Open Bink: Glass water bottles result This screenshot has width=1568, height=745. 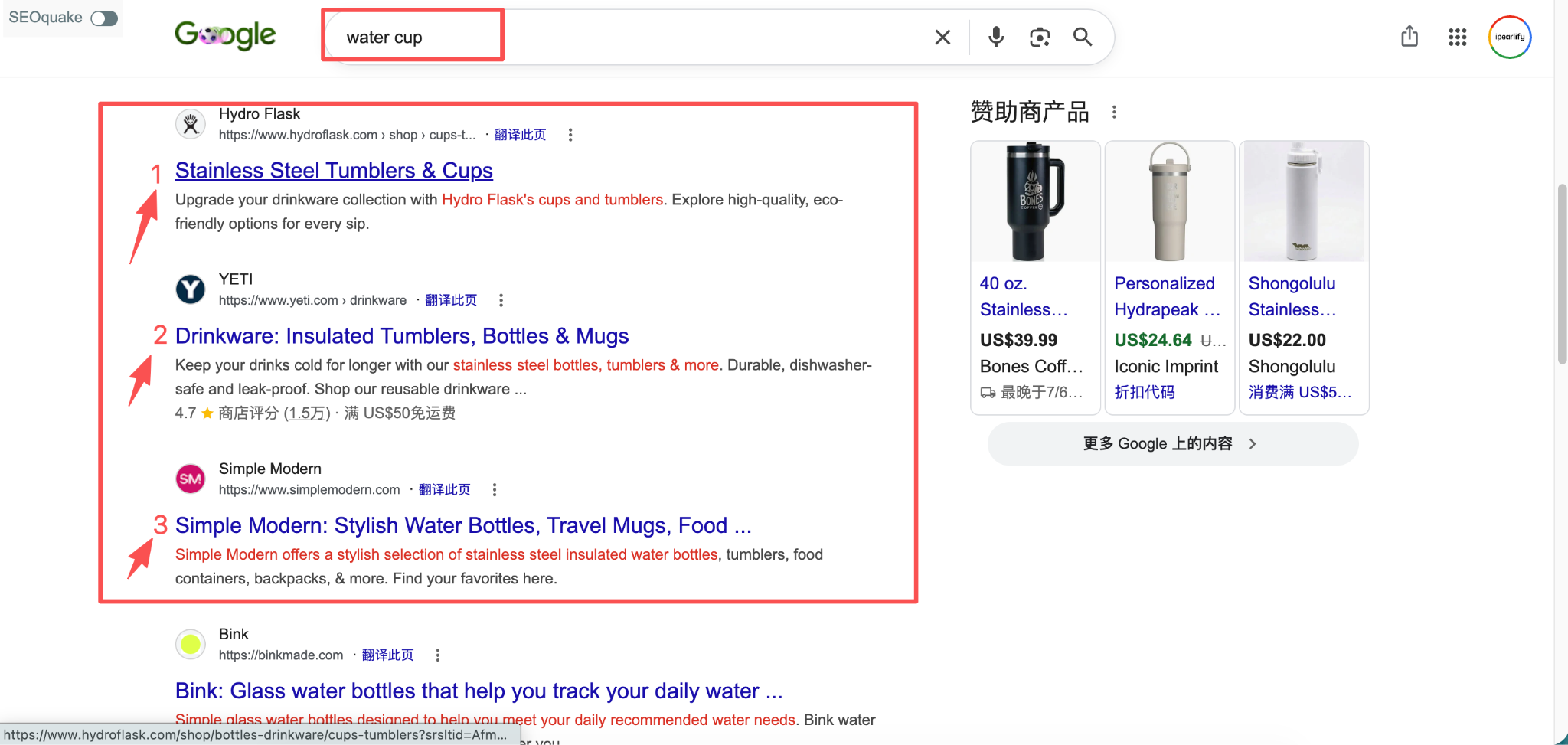pos(479,691)
